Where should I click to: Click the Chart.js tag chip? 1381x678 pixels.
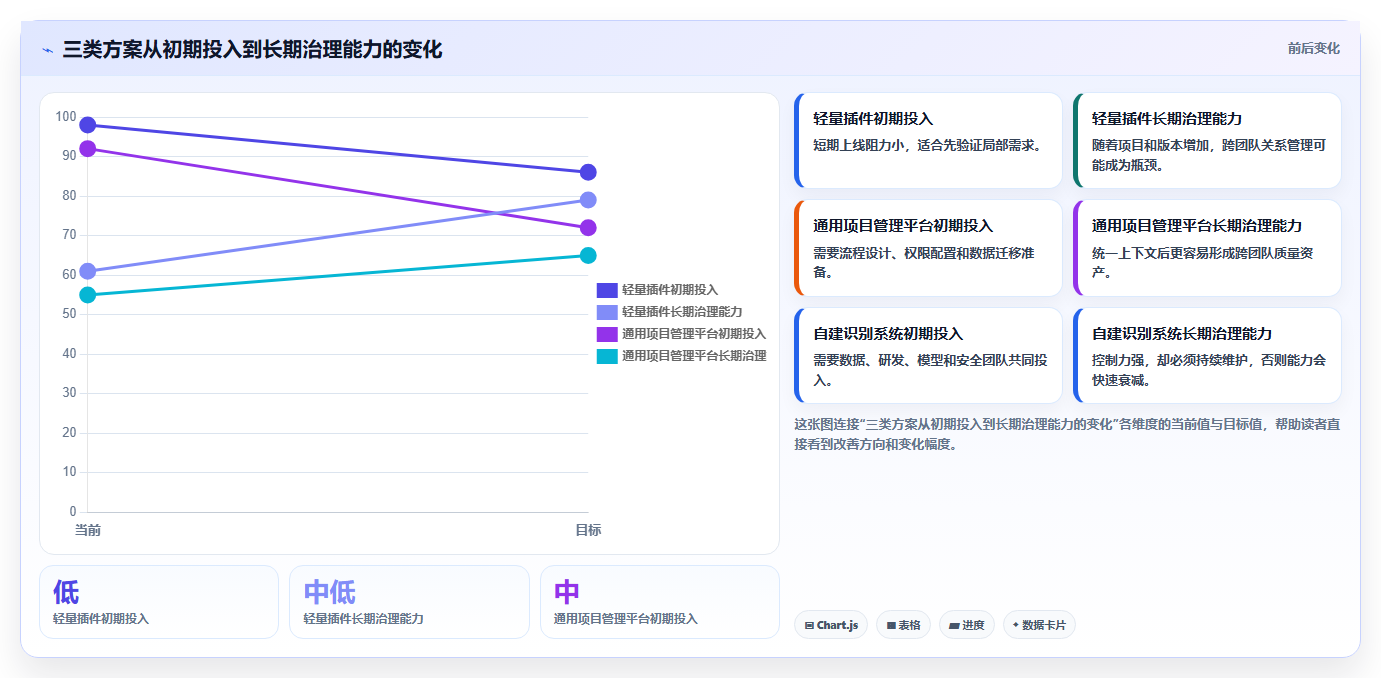point(831,625)
